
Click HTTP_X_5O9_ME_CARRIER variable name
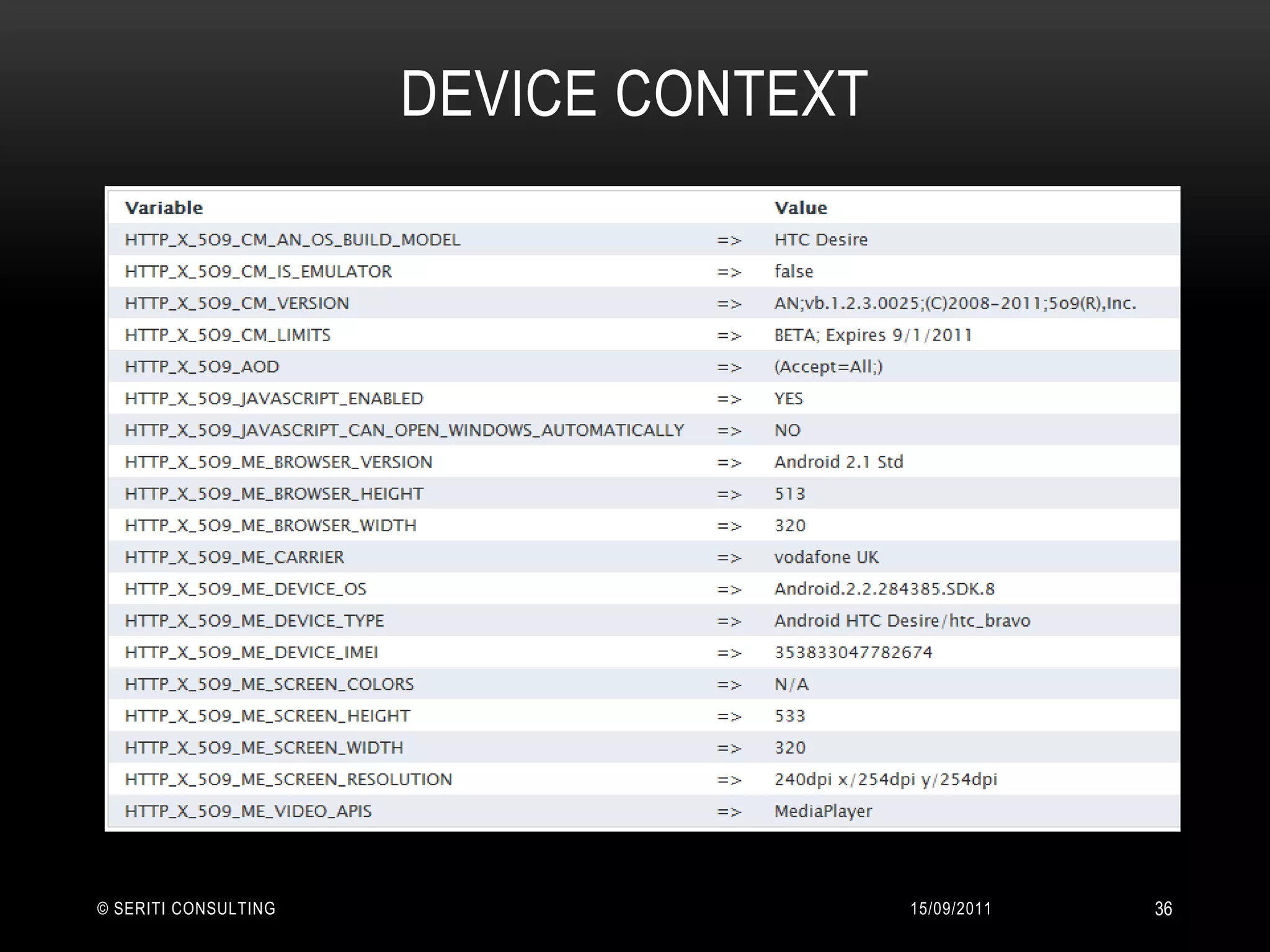234,557
